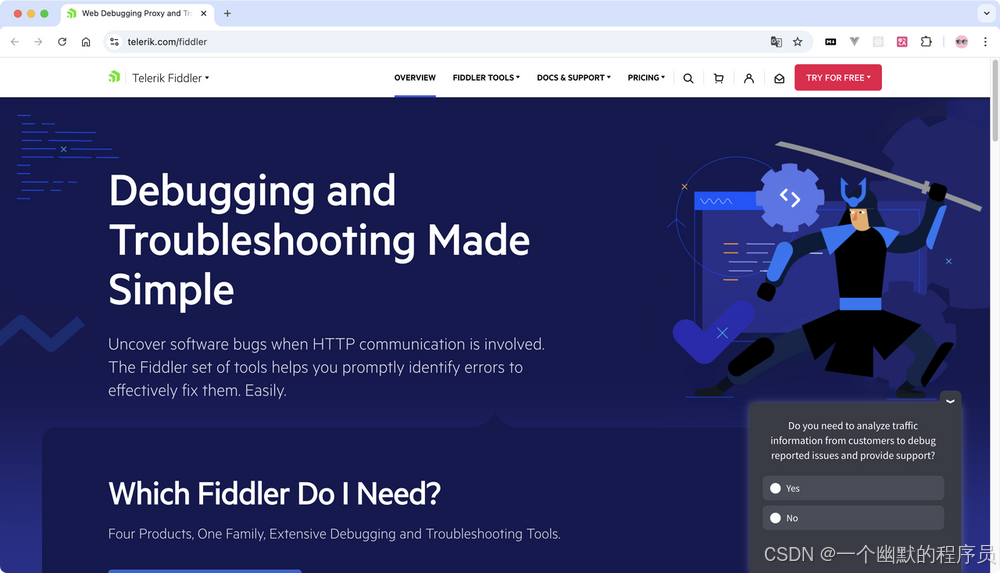Image resolution: width=1000 pixels, height=573 pixels.
Task: Select the No radio option in the survey
Action: pyautogui.click(x=853, y=518)
